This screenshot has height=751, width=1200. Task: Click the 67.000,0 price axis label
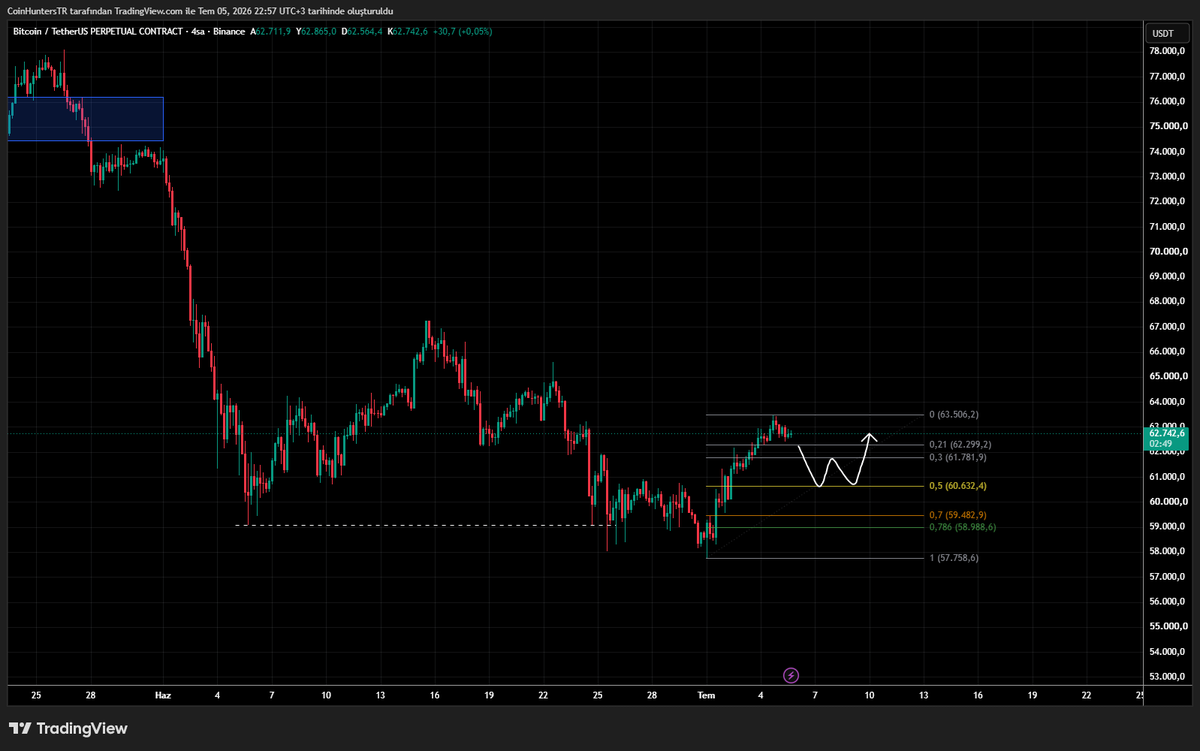point(1167,326)
